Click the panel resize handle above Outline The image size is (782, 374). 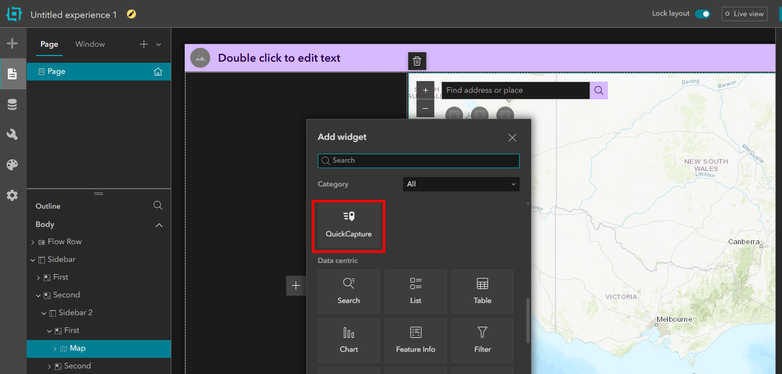tap(99, 193)
